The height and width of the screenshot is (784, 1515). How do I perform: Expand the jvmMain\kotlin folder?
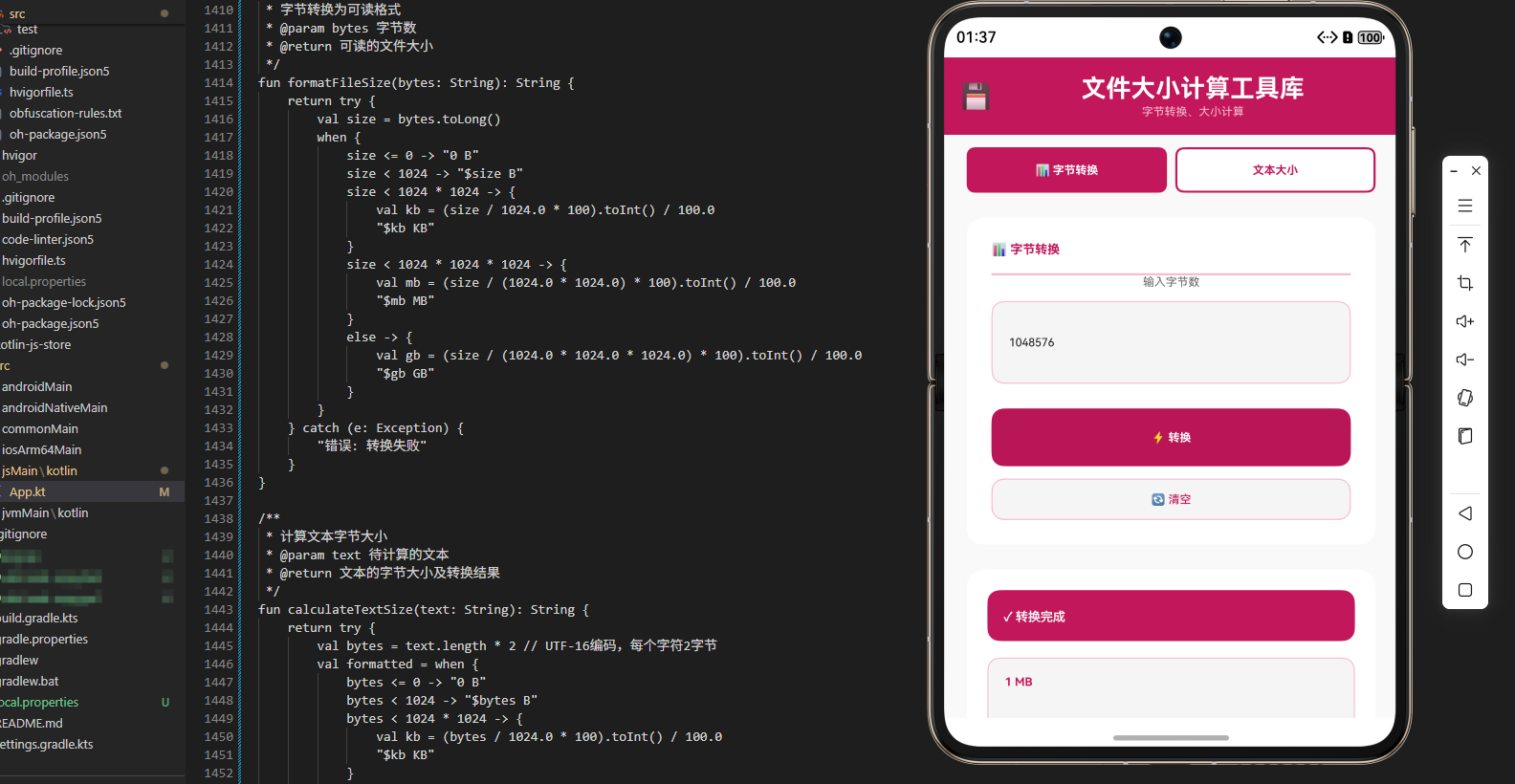45,513
